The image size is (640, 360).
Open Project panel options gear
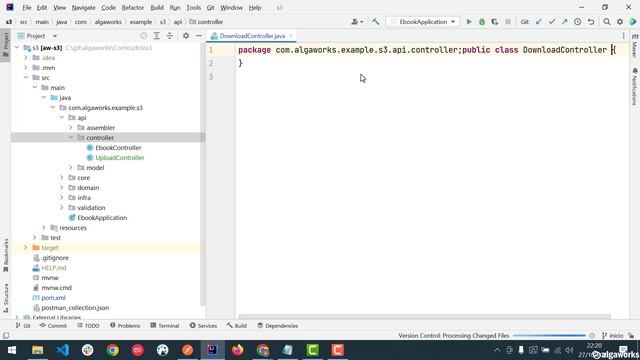[x=186, y=36]
